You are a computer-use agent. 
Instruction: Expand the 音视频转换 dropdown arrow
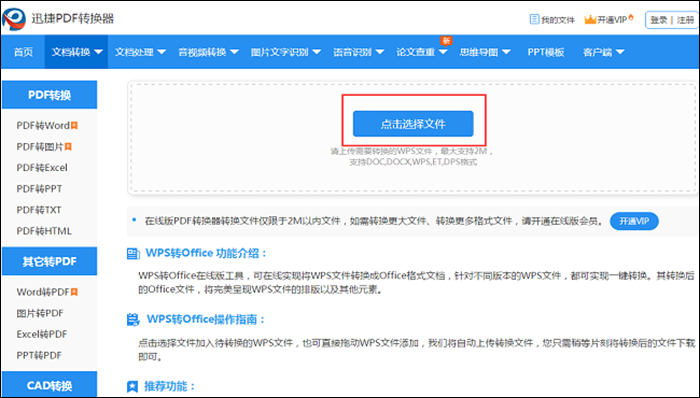234,52
